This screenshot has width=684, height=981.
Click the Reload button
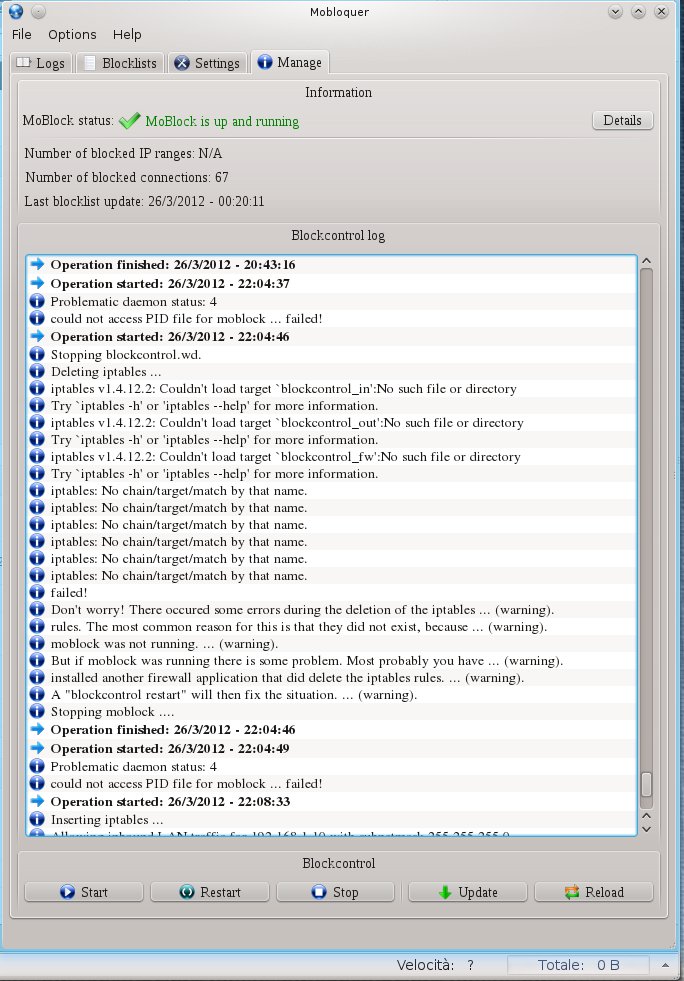pyautogui.click(x=594, y=892)
